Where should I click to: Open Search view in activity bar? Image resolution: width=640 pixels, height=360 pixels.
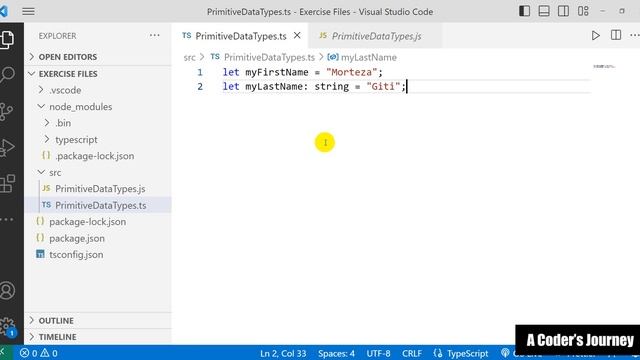click(7, 75)
